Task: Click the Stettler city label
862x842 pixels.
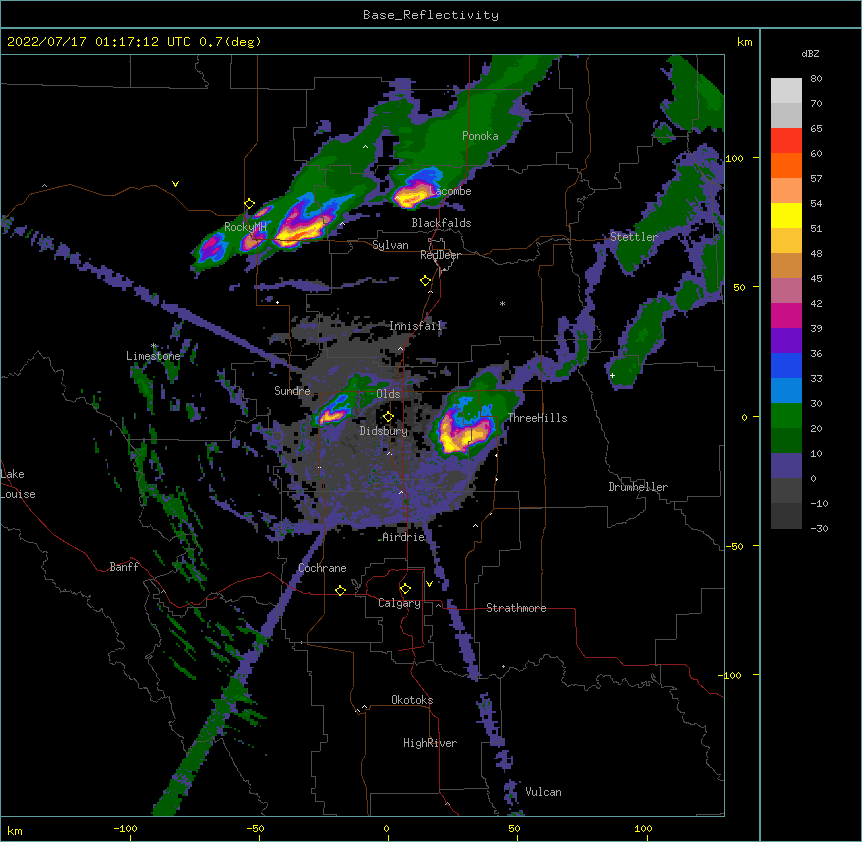Action: pyautogui.click(x=634, y=237)
